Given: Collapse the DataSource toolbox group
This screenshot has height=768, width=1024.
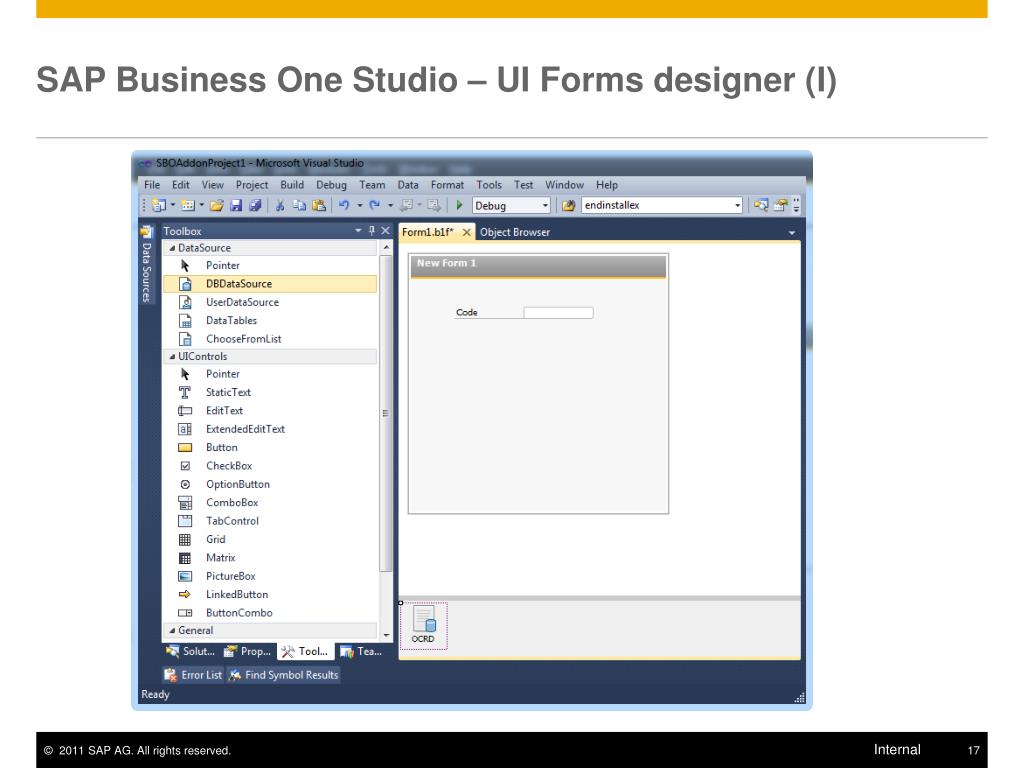Looking at the screenshot, I should point(172,248).
